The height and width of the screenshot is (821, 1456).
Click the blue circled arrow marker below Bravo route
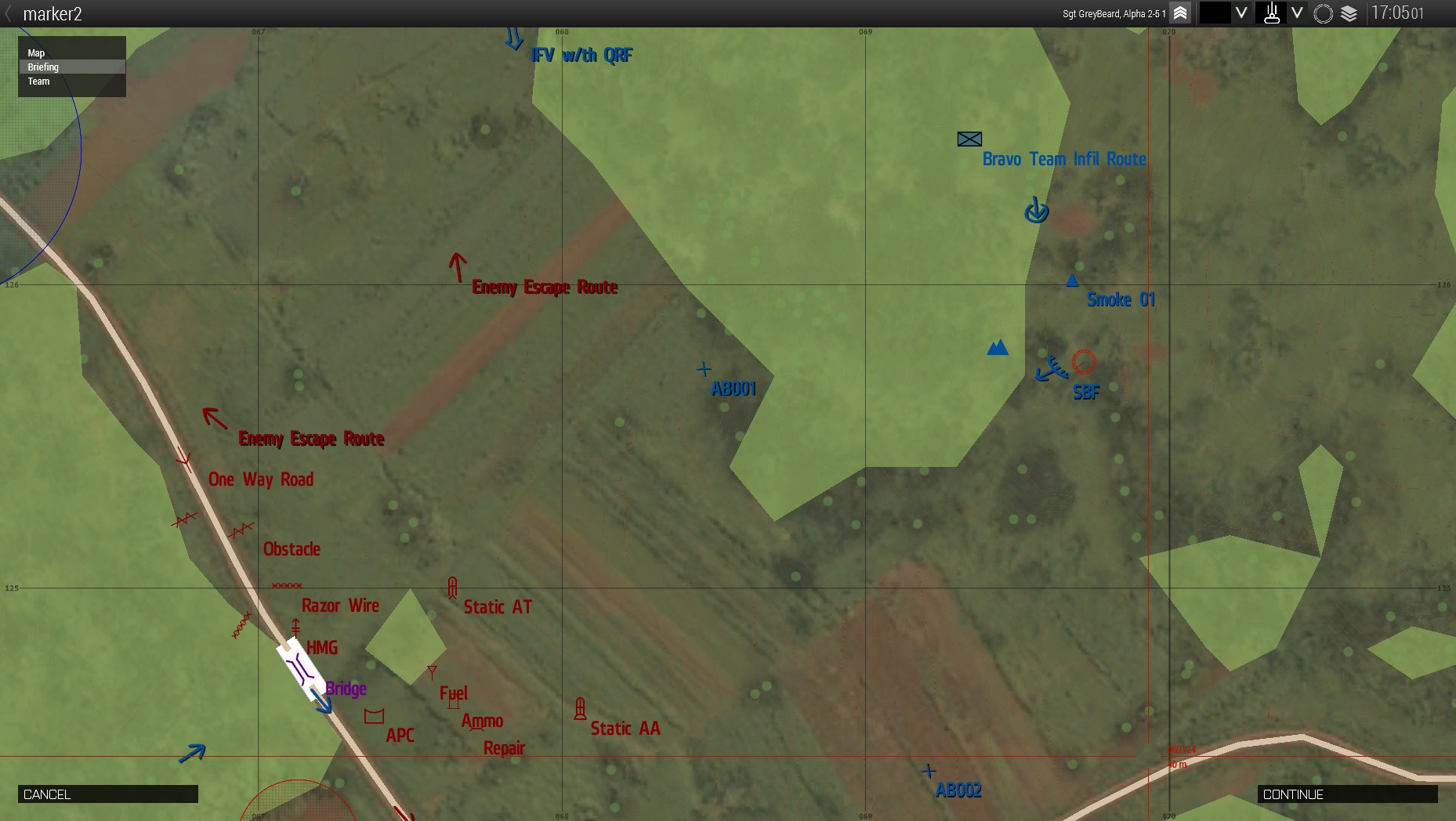pyautogui.click(x=1037, y=211)
